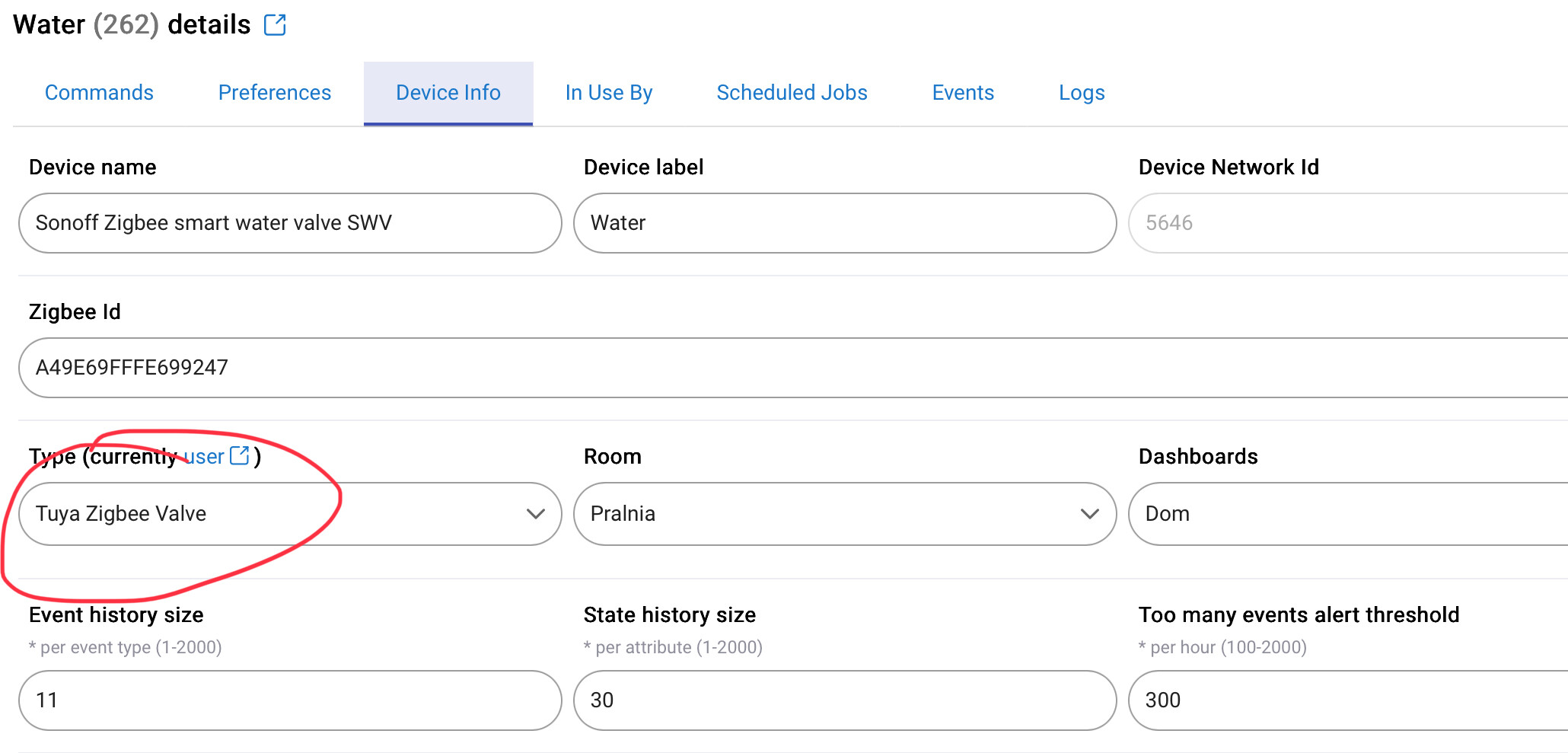Open device details in new window icon
This screenshot has height=753, width=1568.
(275, 25)
